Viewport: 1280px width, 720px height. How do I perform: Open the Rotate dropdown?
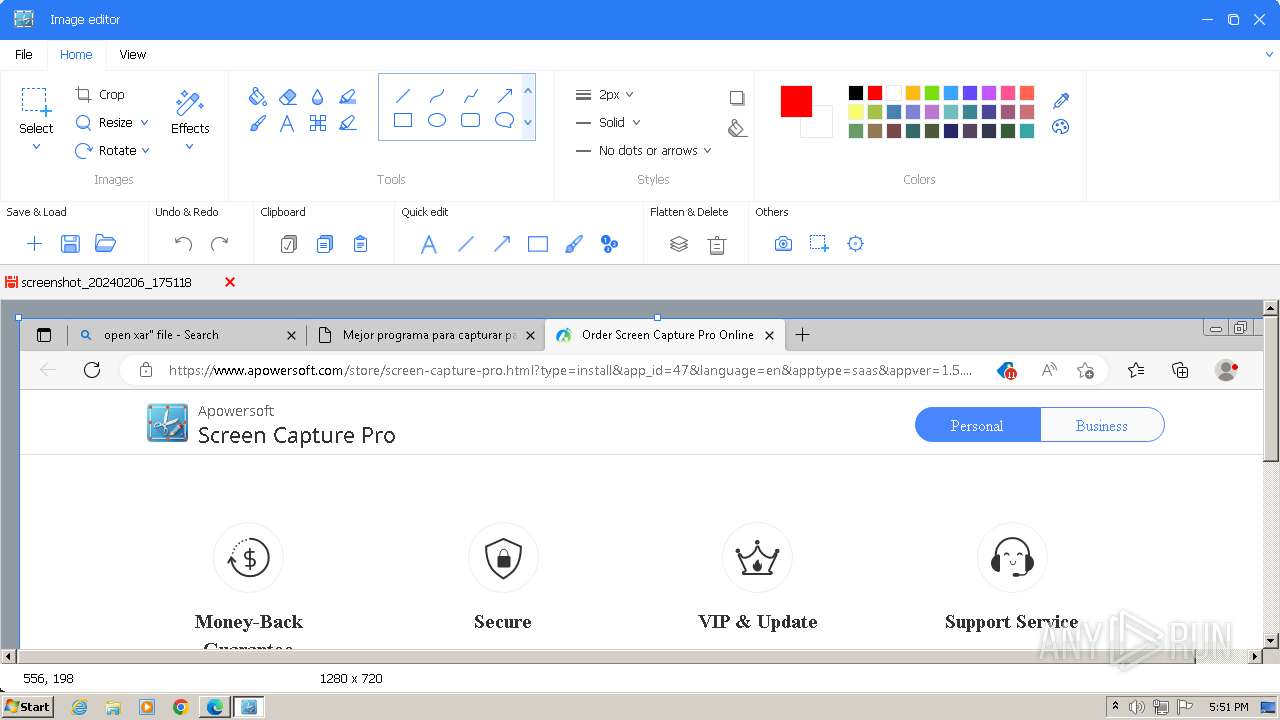pos(146,151)
